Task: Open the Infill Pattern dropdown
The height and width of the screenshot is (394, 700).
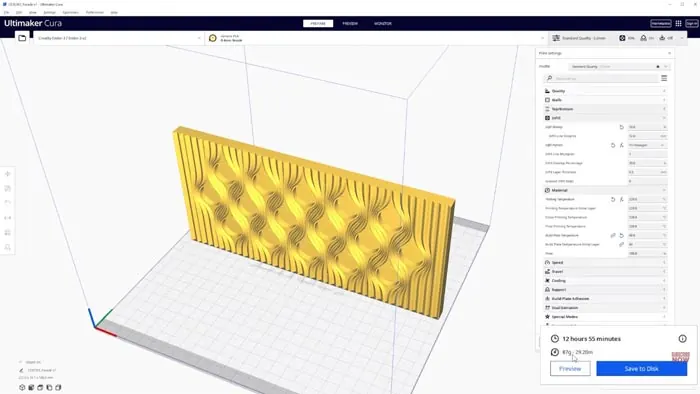Action: 647,145
